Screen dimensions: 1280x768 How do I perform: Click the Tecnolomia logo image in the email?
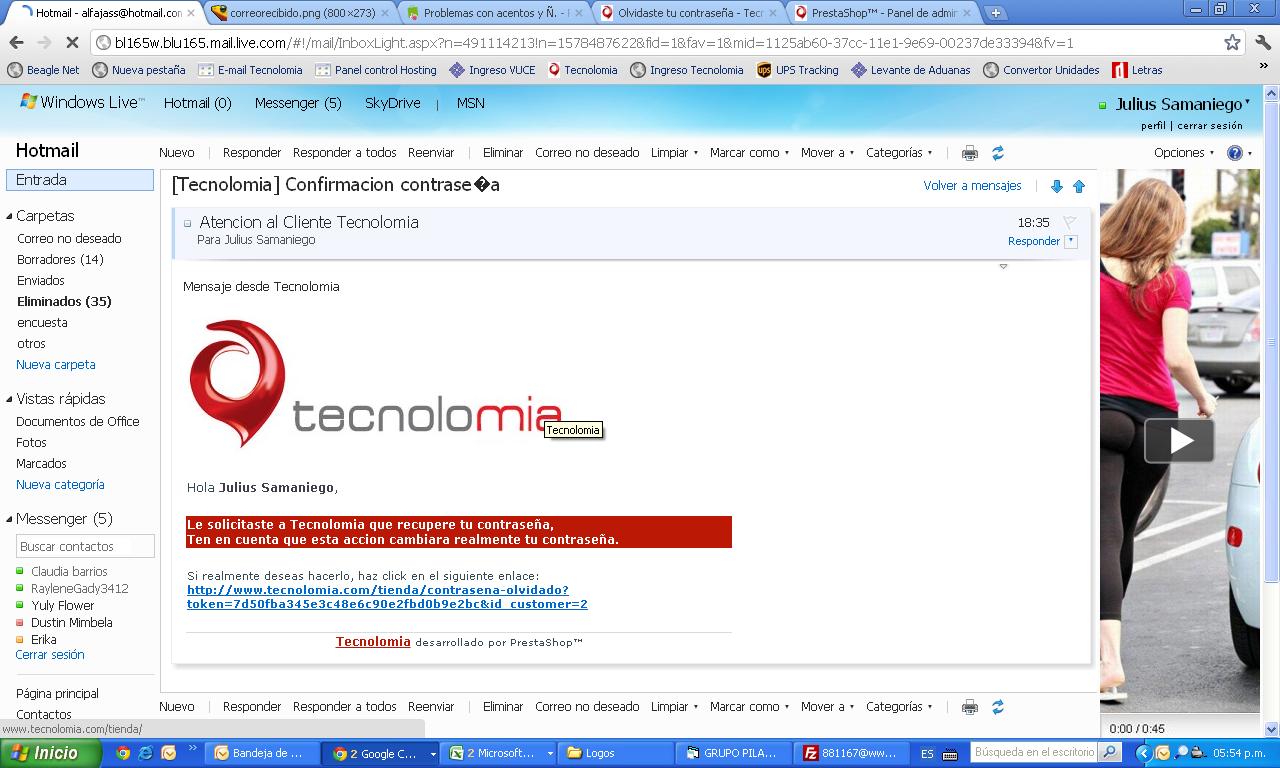pos(375,384)
